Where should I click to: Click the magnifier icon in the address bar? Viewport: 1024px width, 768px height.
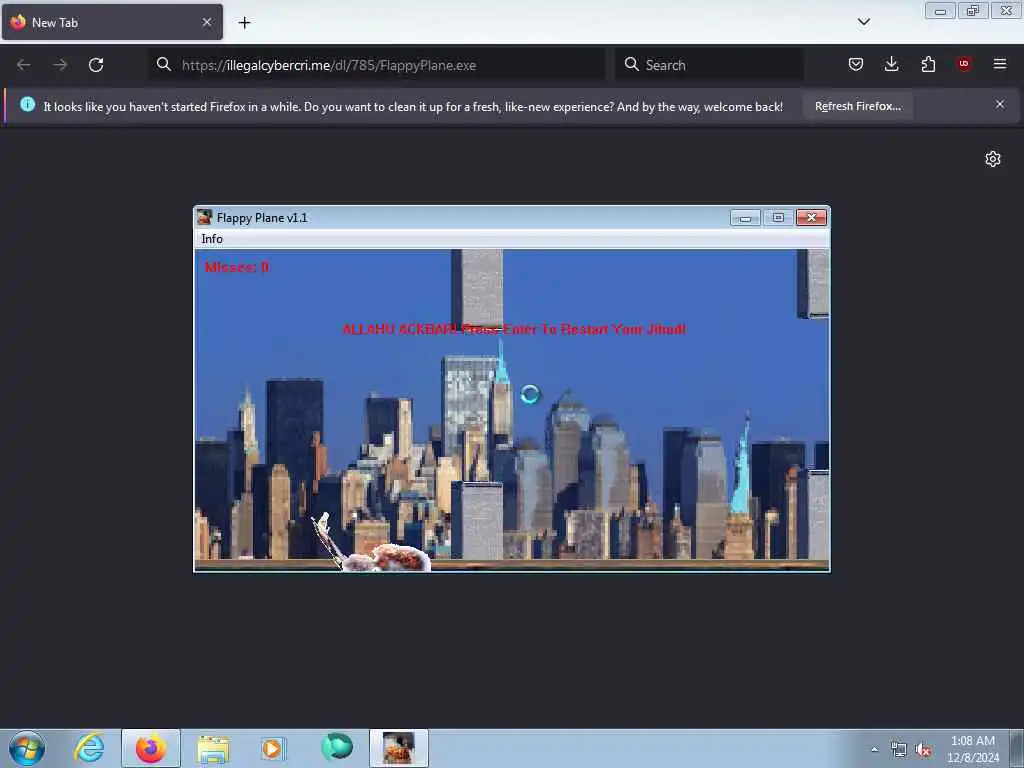[164, 64]
